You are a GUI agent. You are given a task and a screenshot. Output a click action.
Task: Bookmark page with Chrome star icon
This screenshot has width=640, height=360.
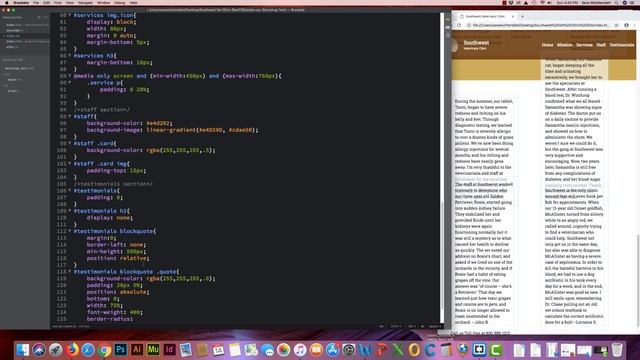click(617, 25)
